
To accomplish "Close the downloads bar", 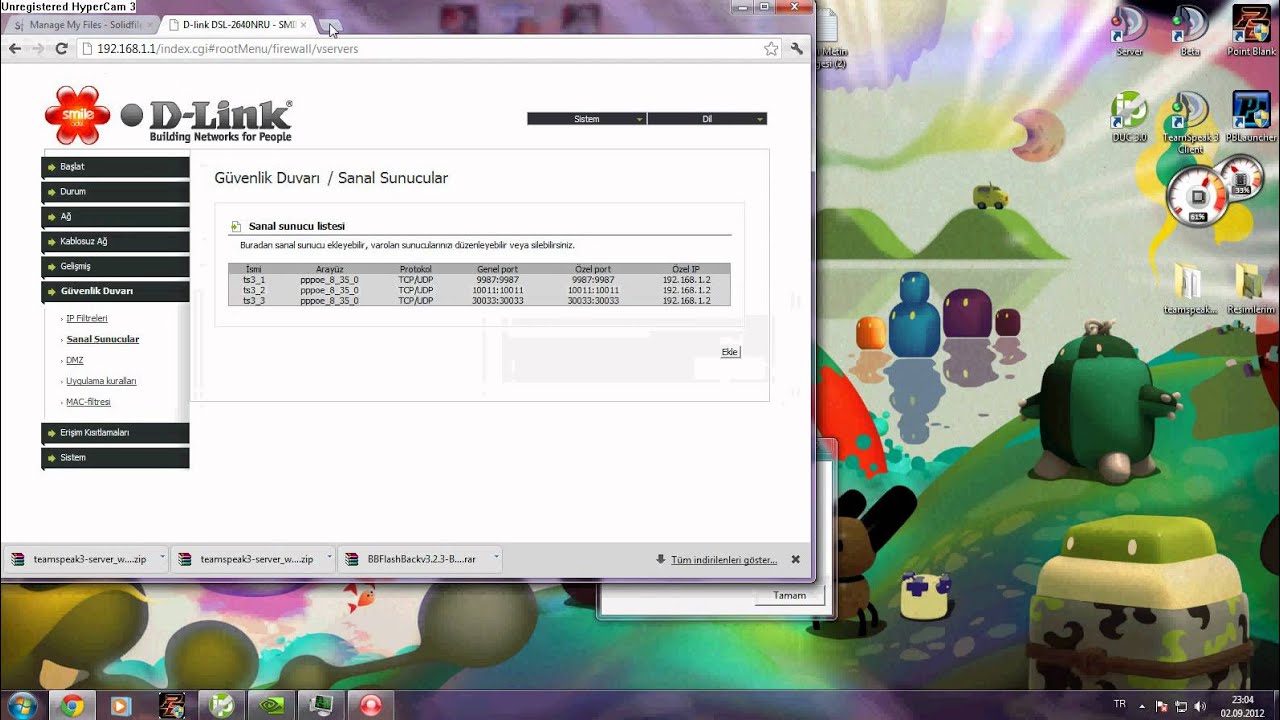I will click(796, 560).
